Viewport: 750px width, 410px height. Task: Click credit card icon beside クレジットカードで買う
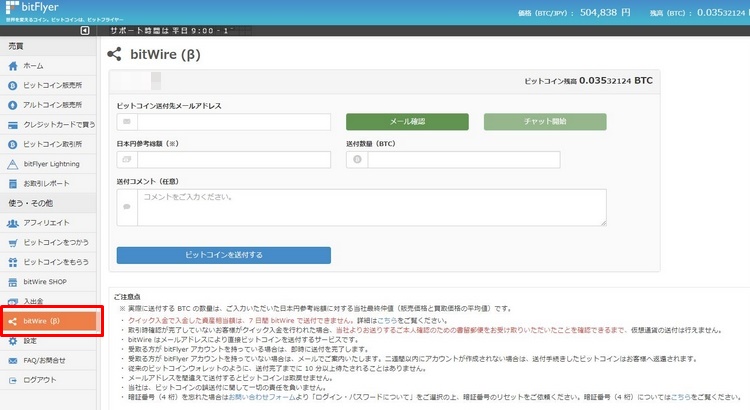click(13, 125)
